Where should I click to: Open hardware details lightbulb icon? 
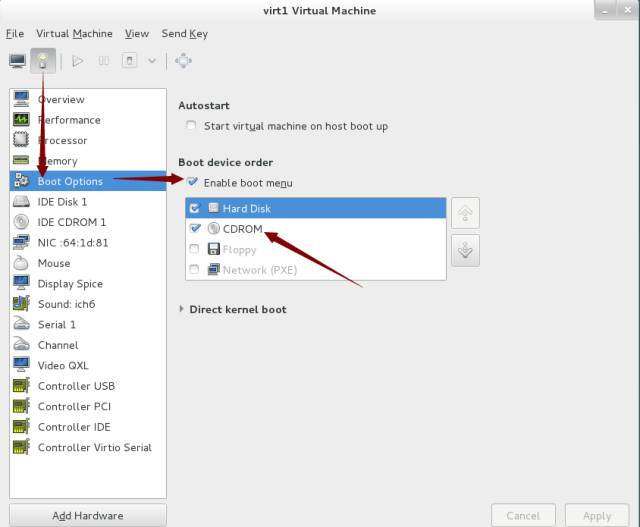click(43, 61)
